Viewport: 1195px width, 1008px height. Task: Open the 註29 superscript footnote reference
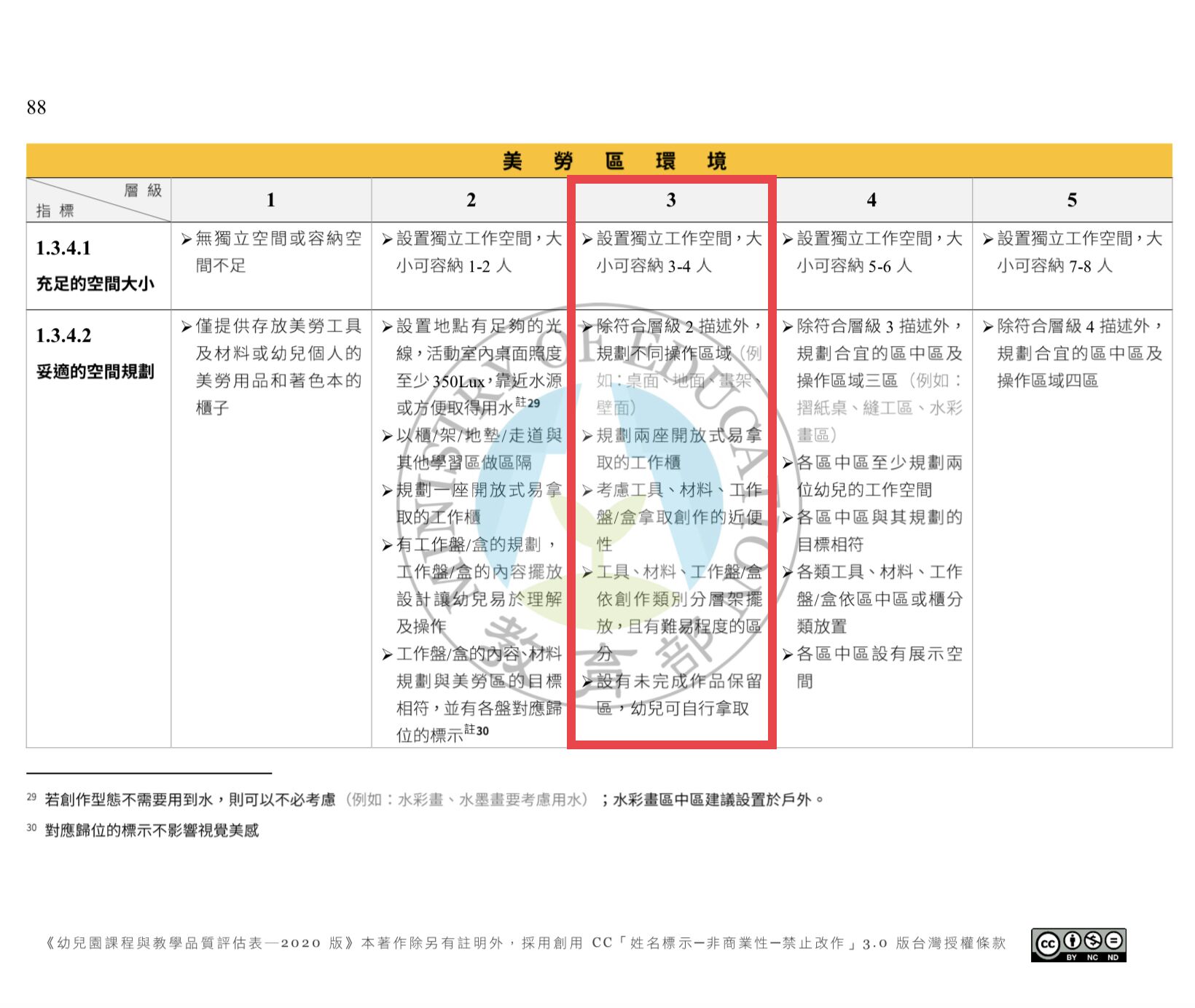tap(528, 403)
